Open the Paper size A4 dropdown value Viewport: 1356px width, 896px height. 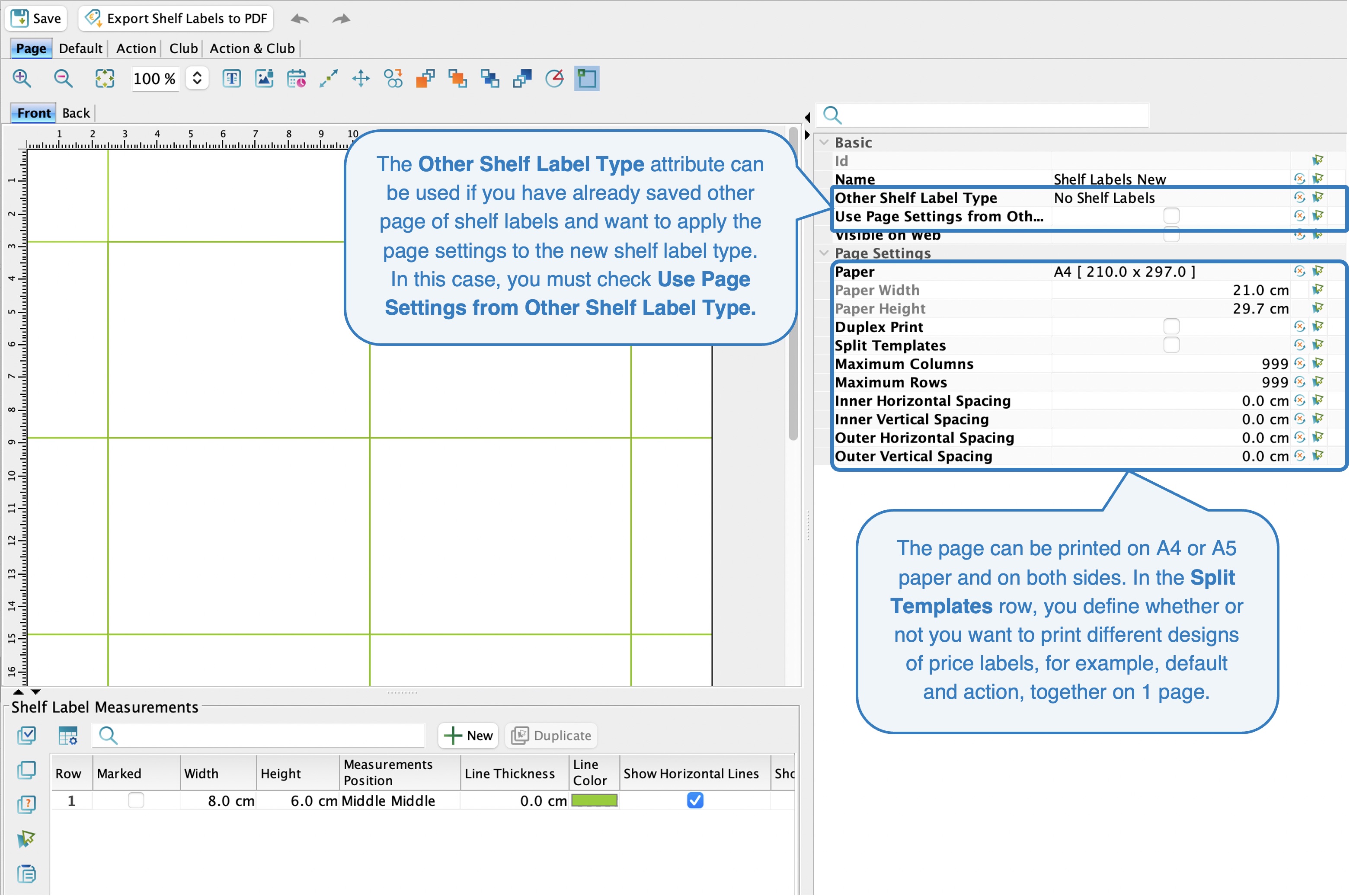[x=1171, y=272]
